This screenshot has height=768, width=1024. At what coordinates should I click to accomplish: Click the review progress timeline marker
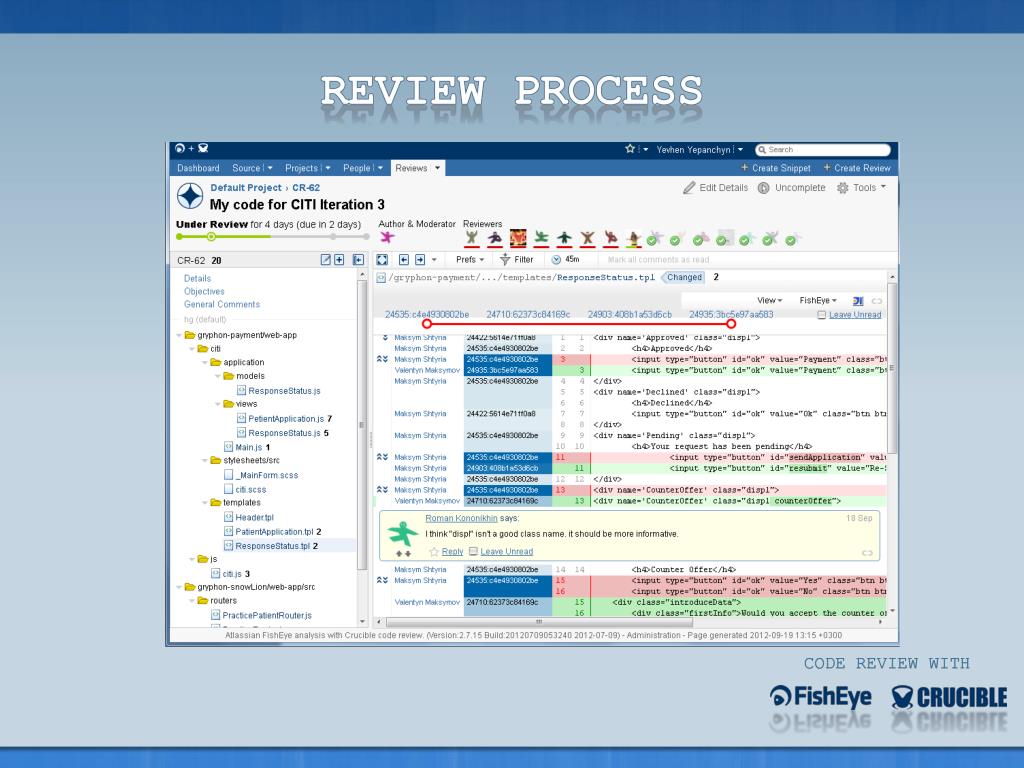coord(211,236)
